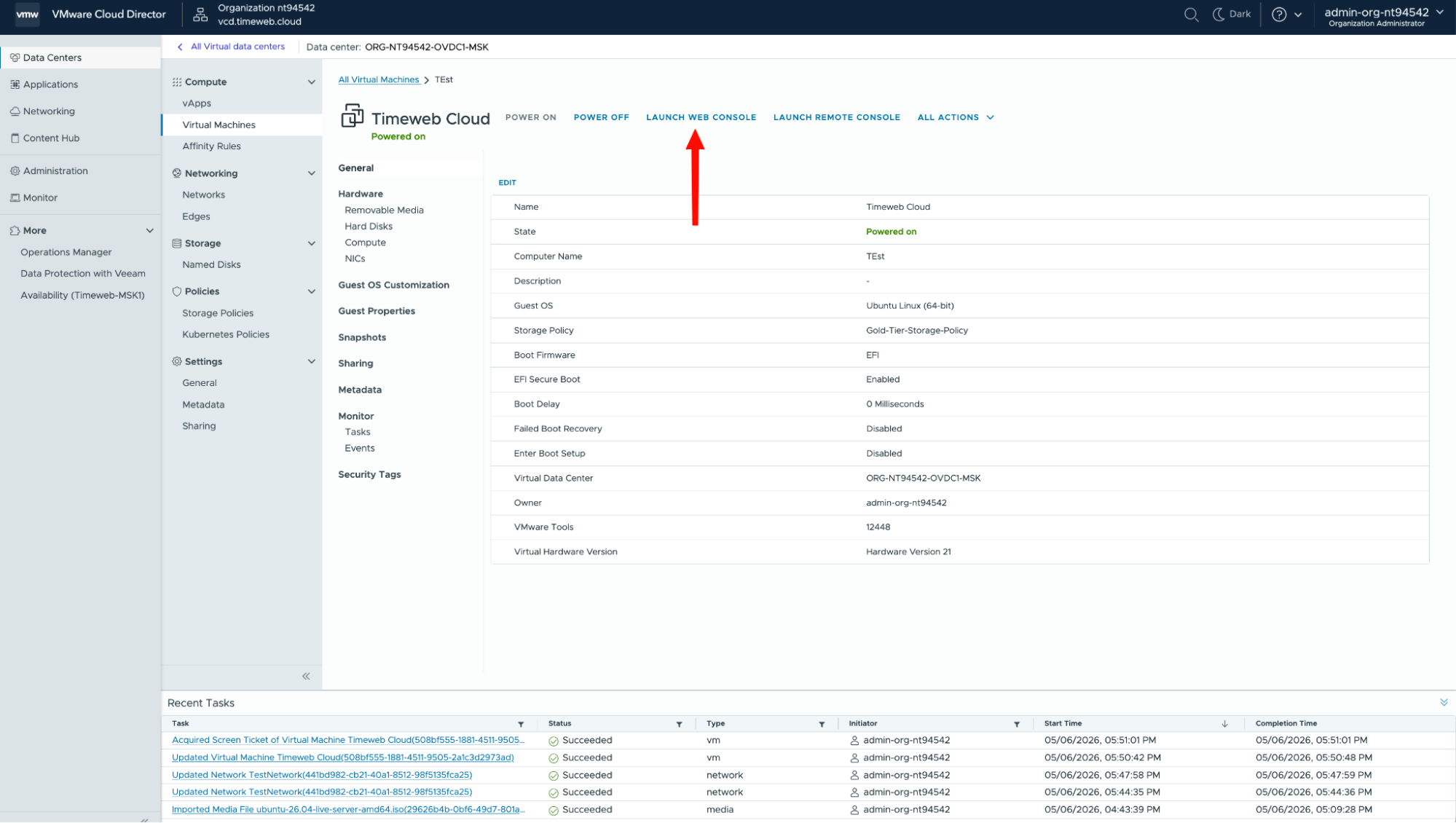Select Edges under Networking
1456x823 pixels.
click(x=196, y=216)
